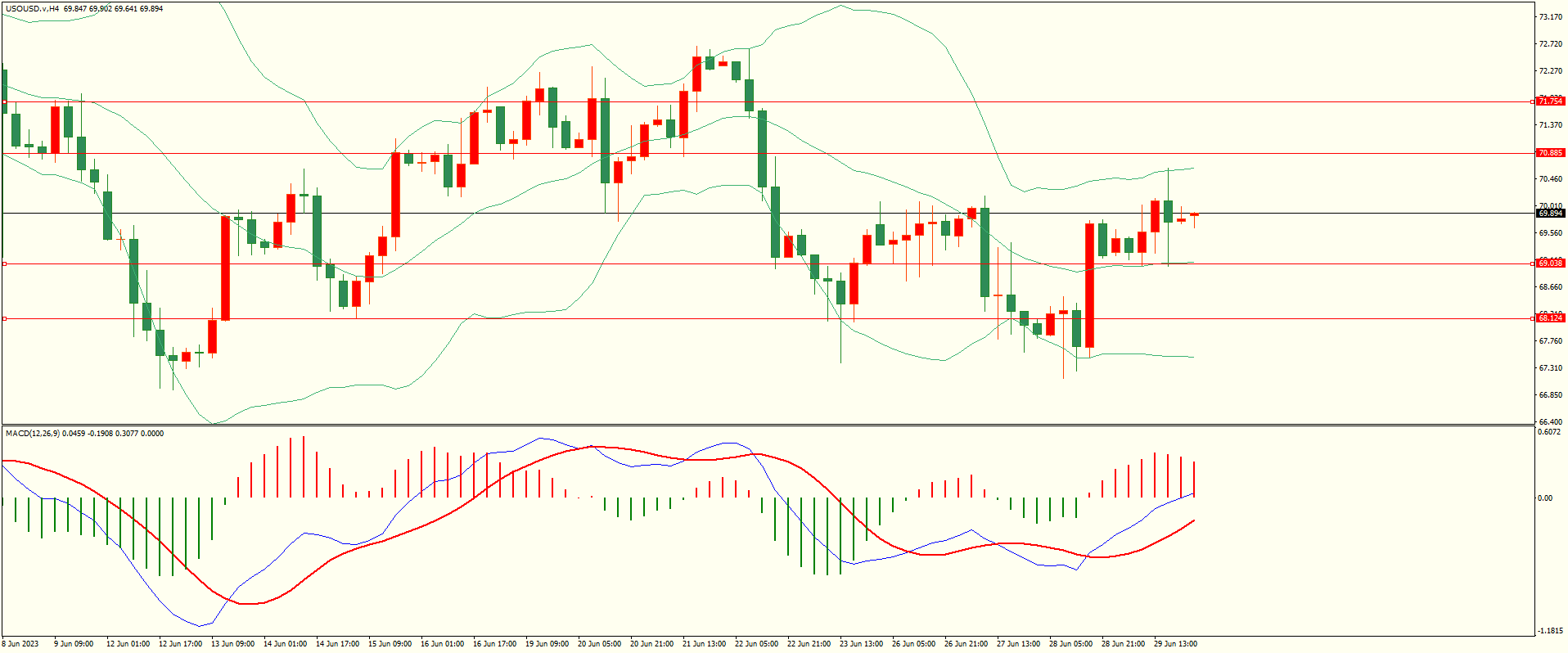This screenshot has width=1568, height=653.
Task: Click the 13 Jun 09:00 time label
Action: click(x=232, y=644)
